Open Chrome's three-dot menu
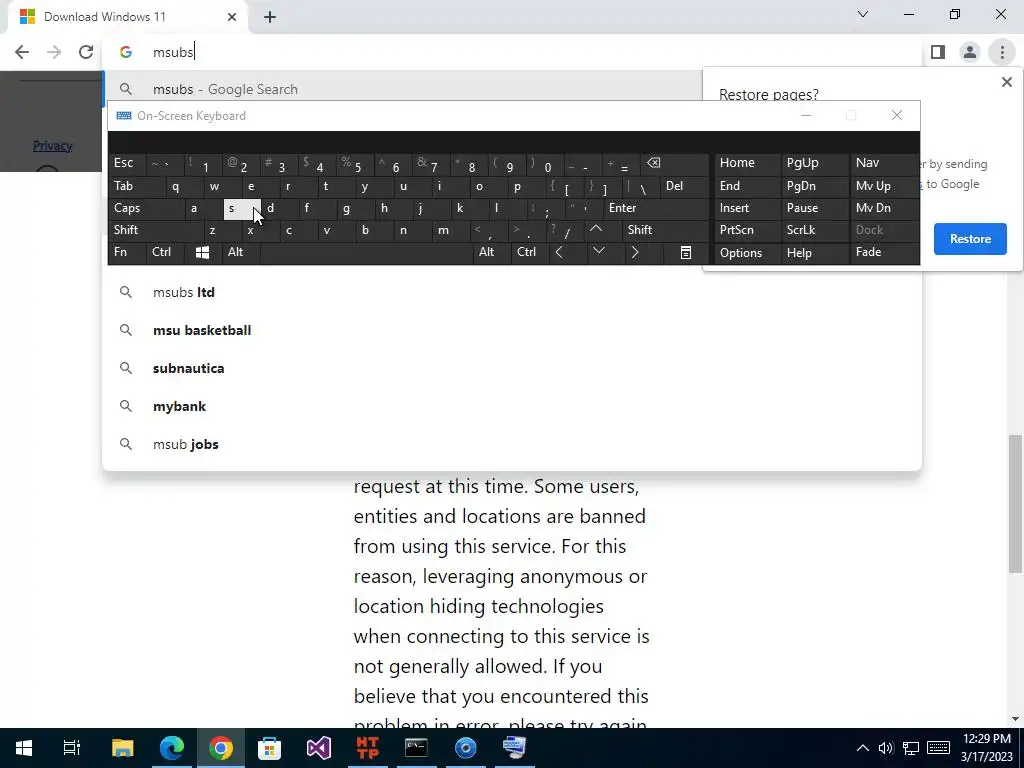1024x768 pixels. [x=1002, y=52]
